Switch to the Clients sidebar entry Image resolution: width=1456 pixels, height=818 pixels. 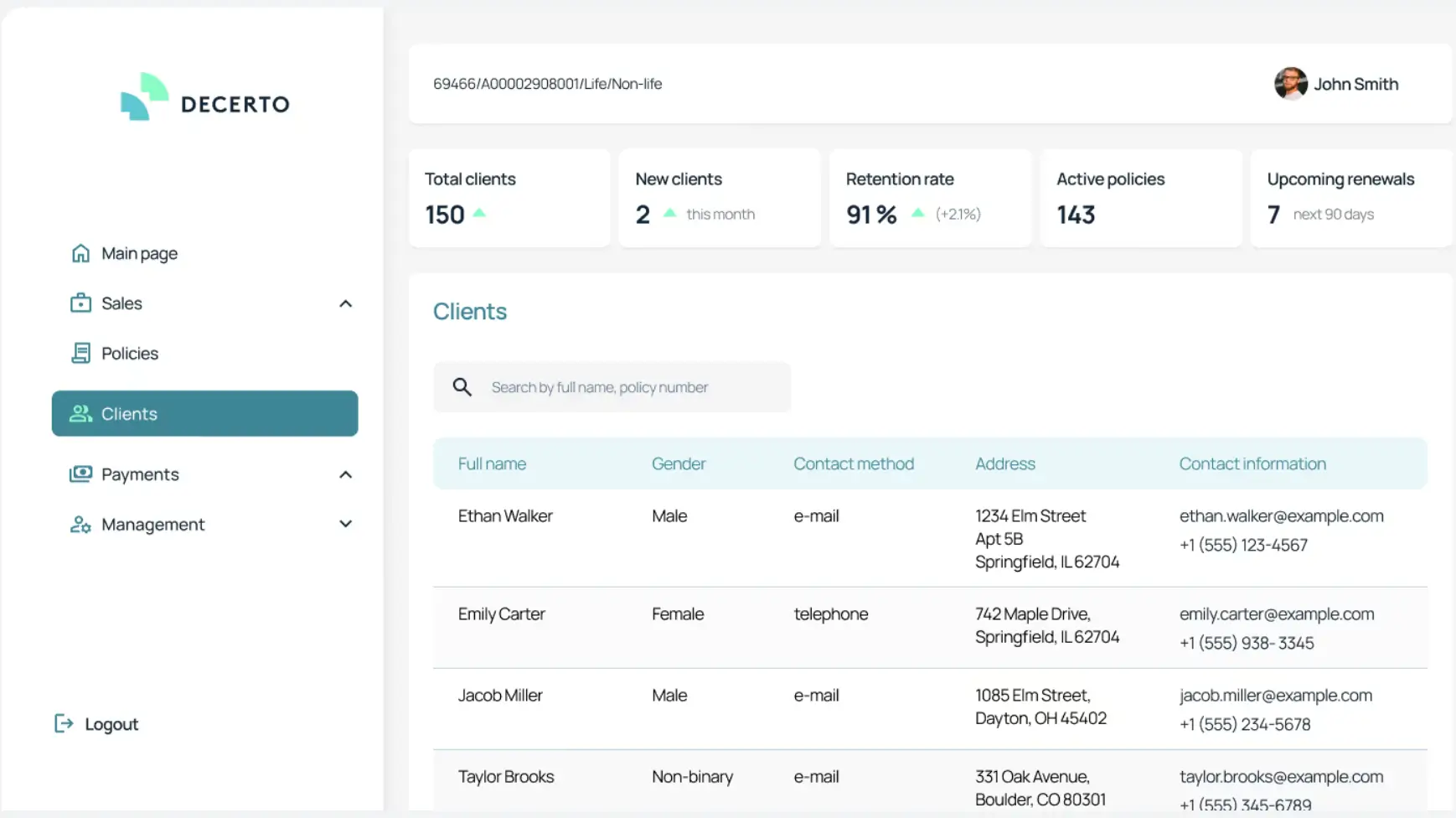pos(129,413)
